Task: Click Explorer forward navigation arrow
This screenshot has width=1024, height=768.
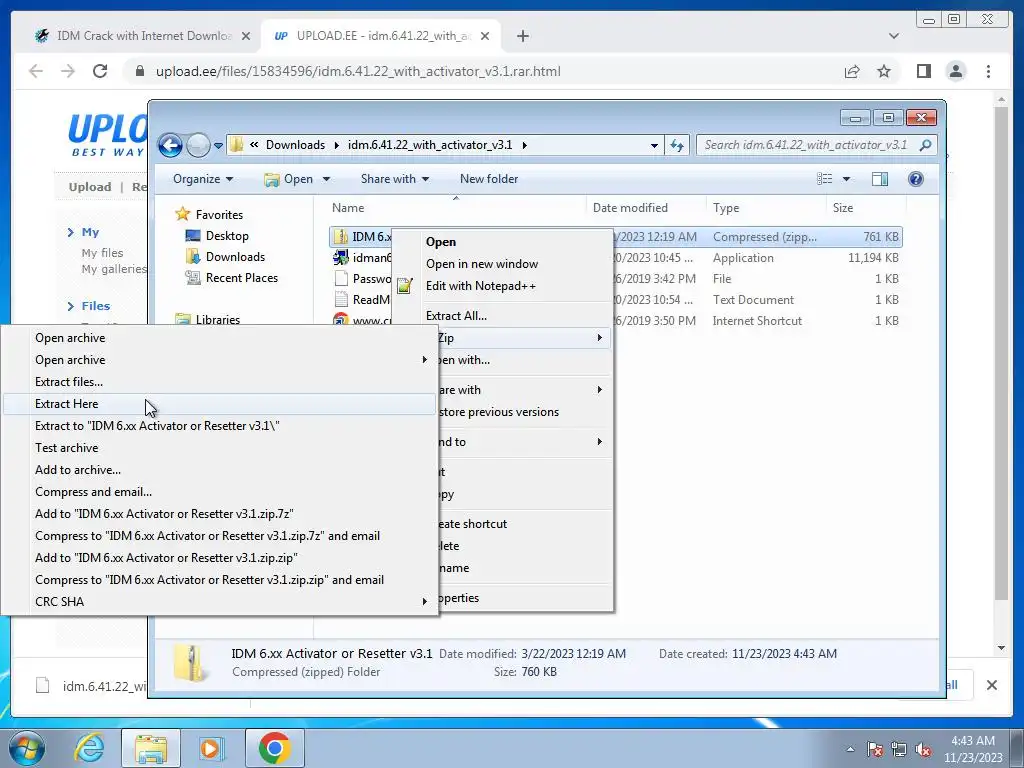Action: point(198,145)
